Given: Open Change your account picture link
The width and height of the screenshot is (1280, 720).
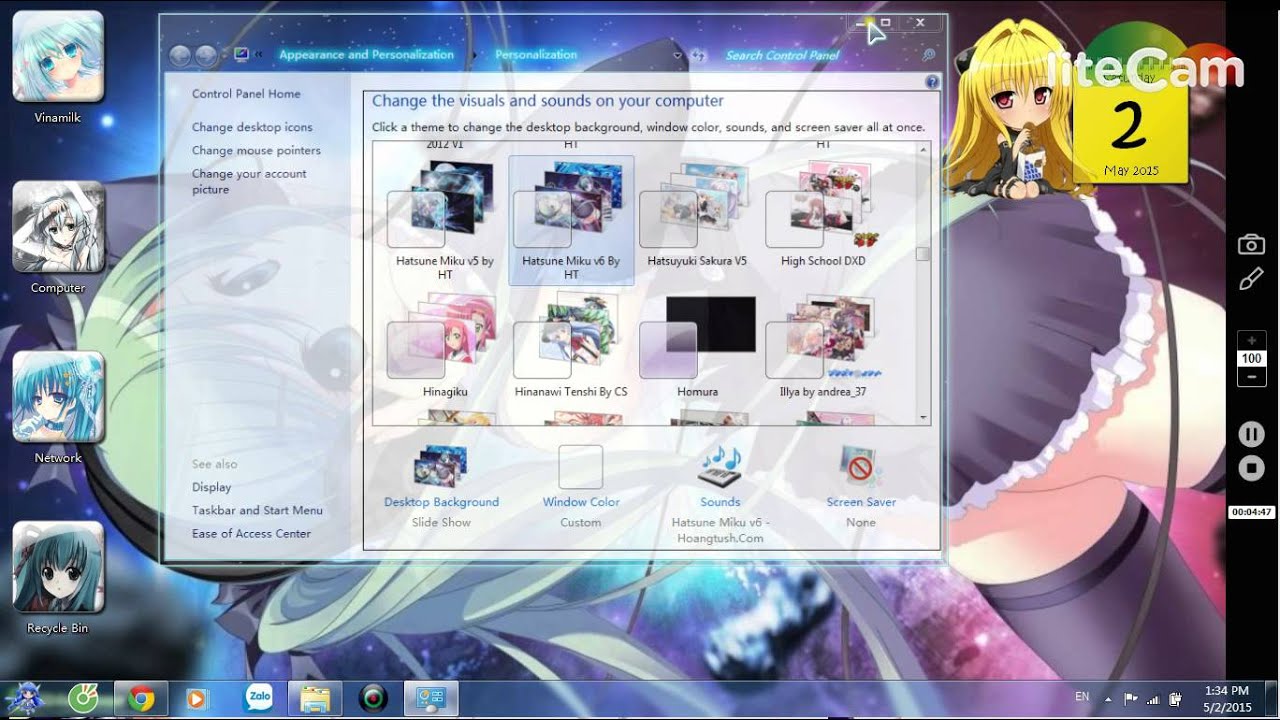Looking at the screenshot, I should pyautogui.click(x=249, y=181).
